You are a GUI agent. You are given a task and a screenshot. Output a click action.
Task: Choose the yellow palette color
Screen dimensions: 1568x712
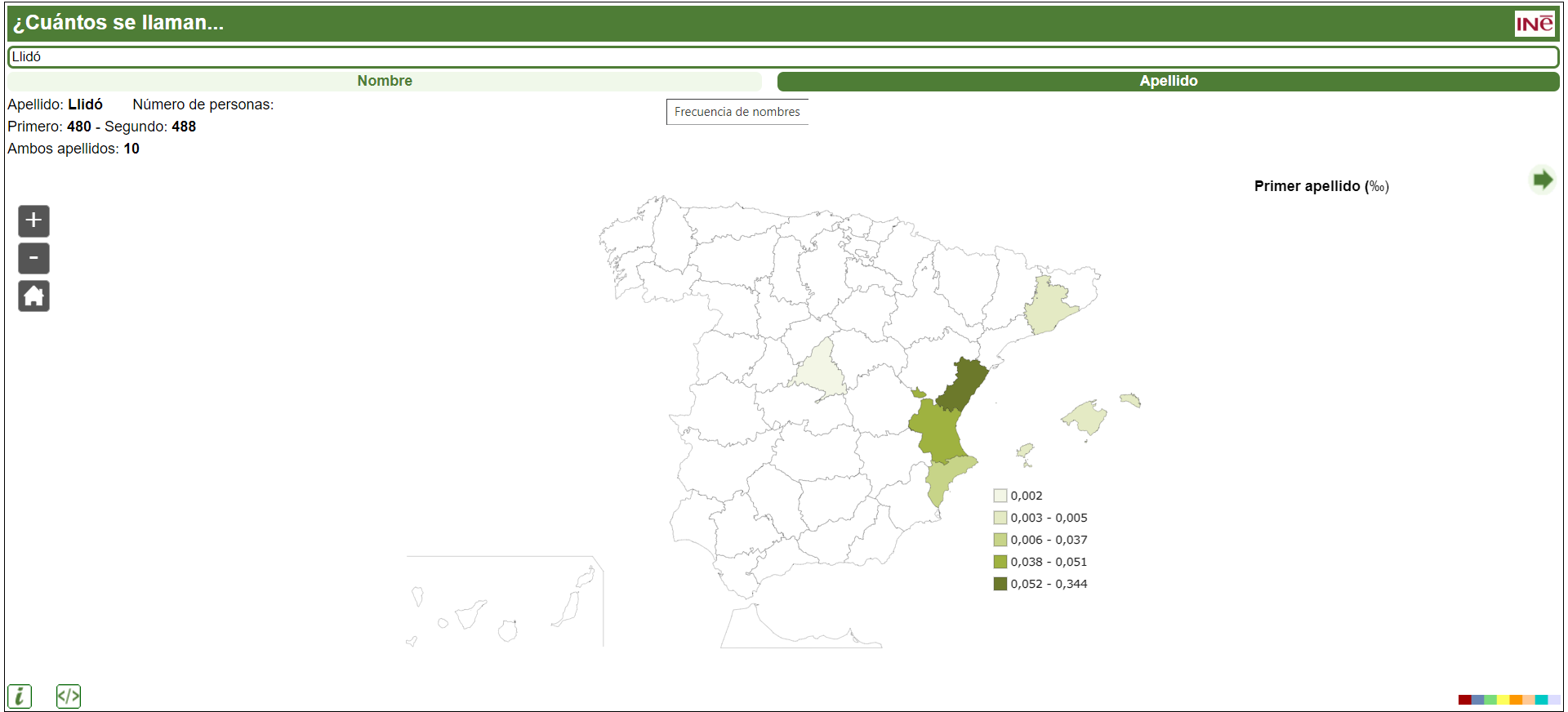click(x=1503, y=700)
